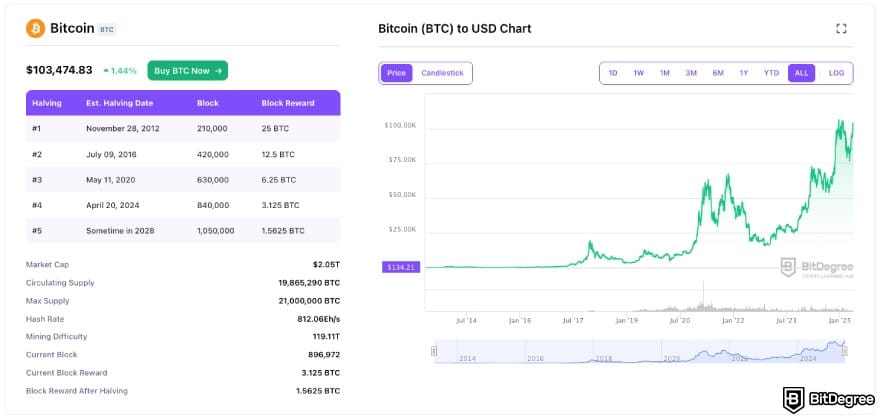The width and height of the screenshot is (880, 419).
Task: Click the Block Reward column header
Action: point(288,103)
